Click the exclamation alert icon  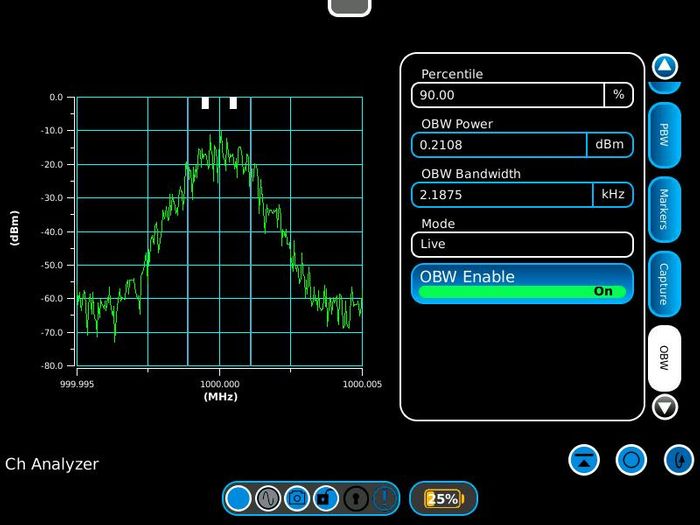click(385, 498)
